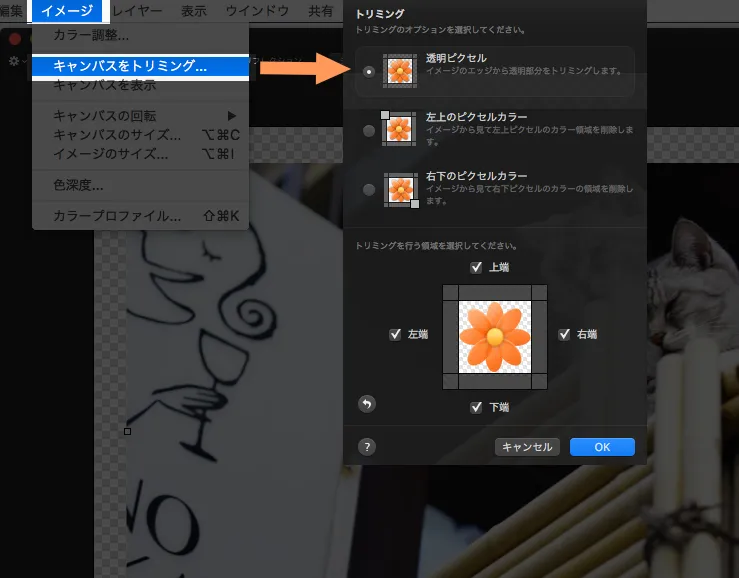The image size is (739, 578).
Task: Choose イメージのサイズ... menu entry
Action: tap(140, 154)
